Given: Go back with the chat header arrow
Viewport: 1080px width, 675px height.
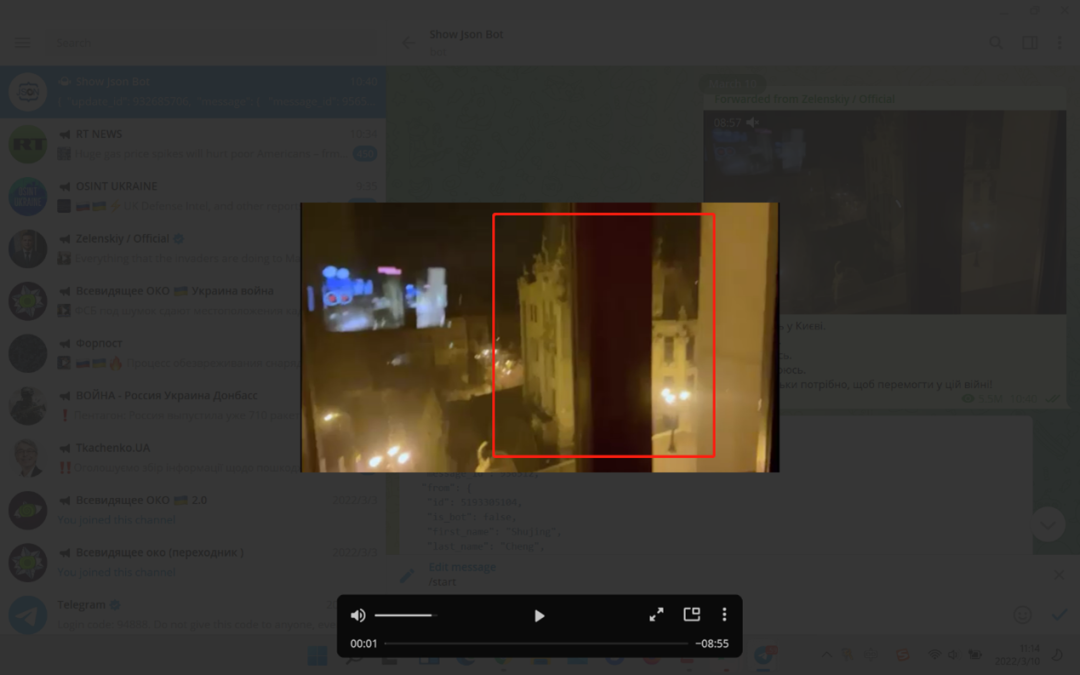Looking at the screenshot, I should (x=408, y=42).
